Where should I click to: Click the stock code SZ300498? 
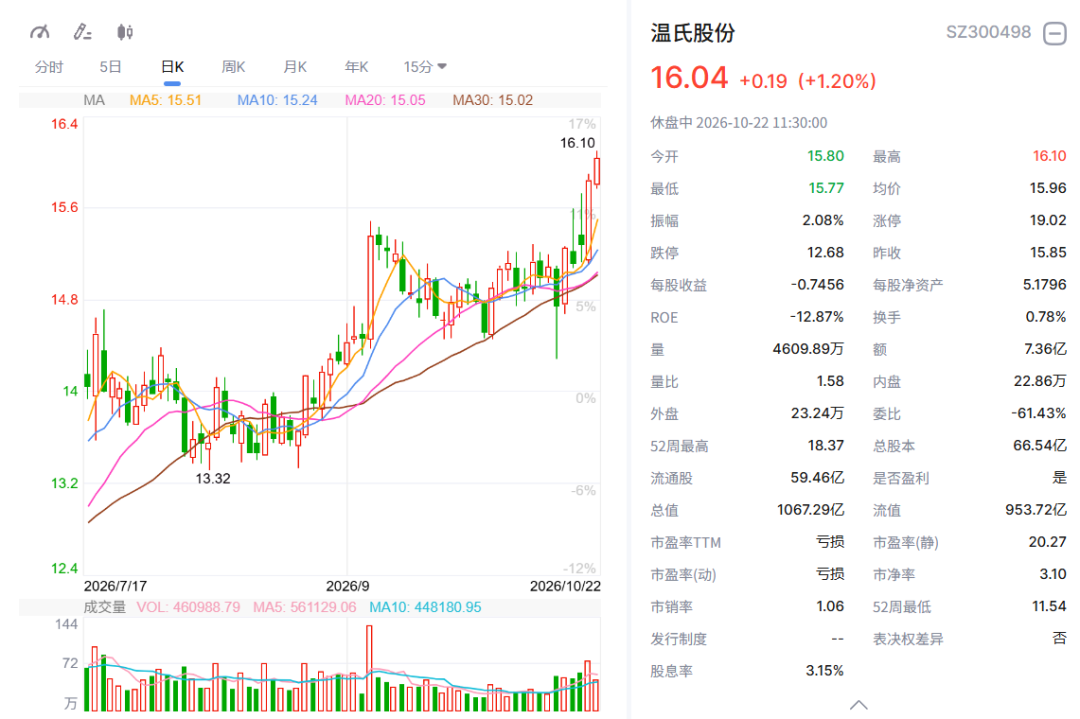tap(988, 32)
